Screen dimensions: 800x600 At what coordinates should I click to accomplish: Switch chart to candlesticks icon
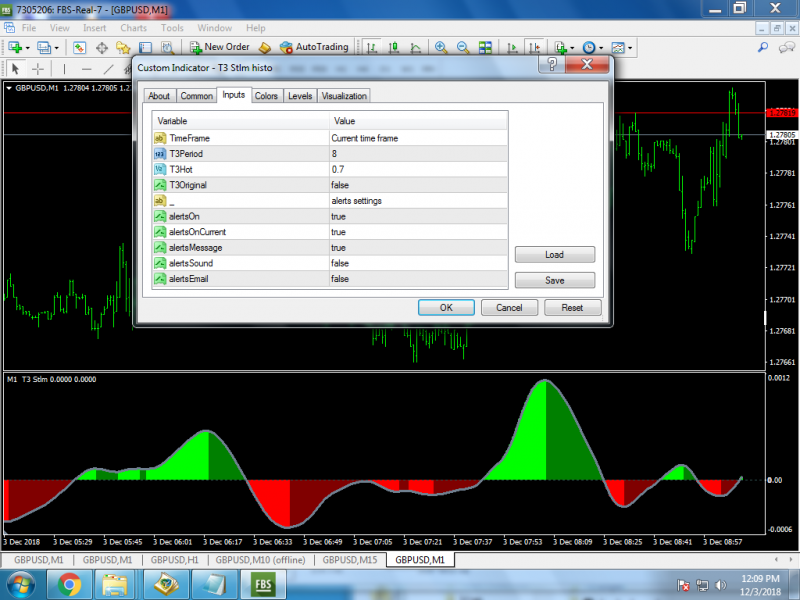pyautogui.click(x=393, y=48)
